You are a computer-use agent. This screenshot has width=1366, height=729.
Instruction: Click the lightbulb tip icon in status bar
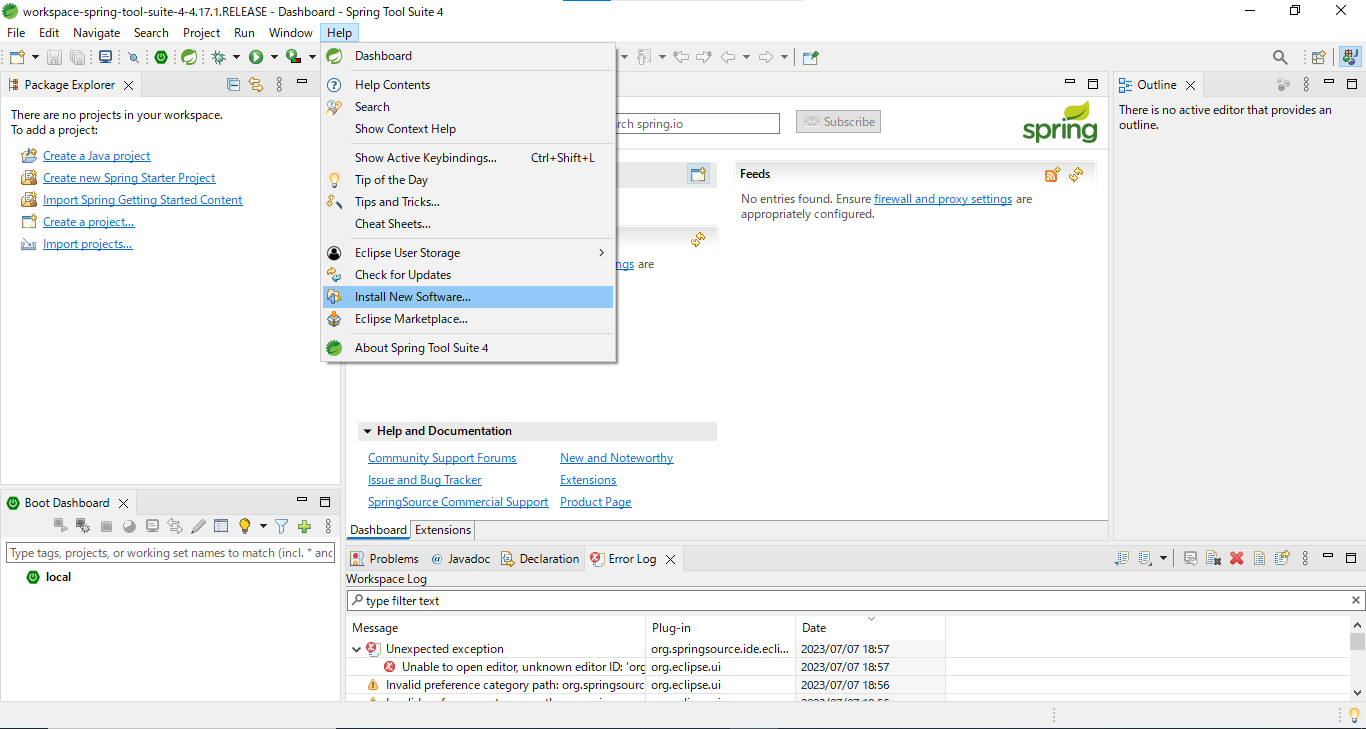click(x=1354, y=715)
